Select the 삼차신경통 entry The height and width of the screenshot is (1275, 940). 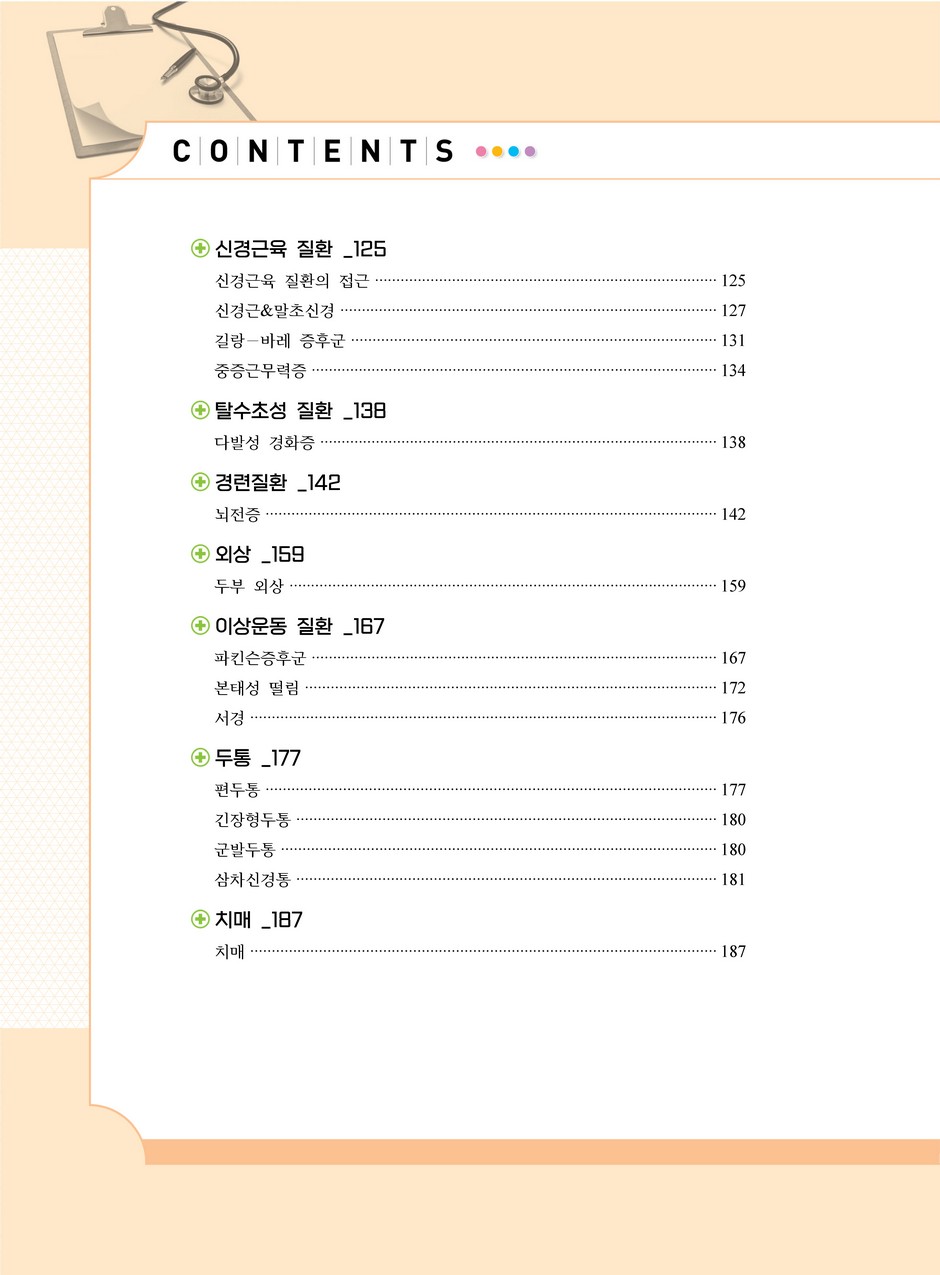tap(480, 880)
